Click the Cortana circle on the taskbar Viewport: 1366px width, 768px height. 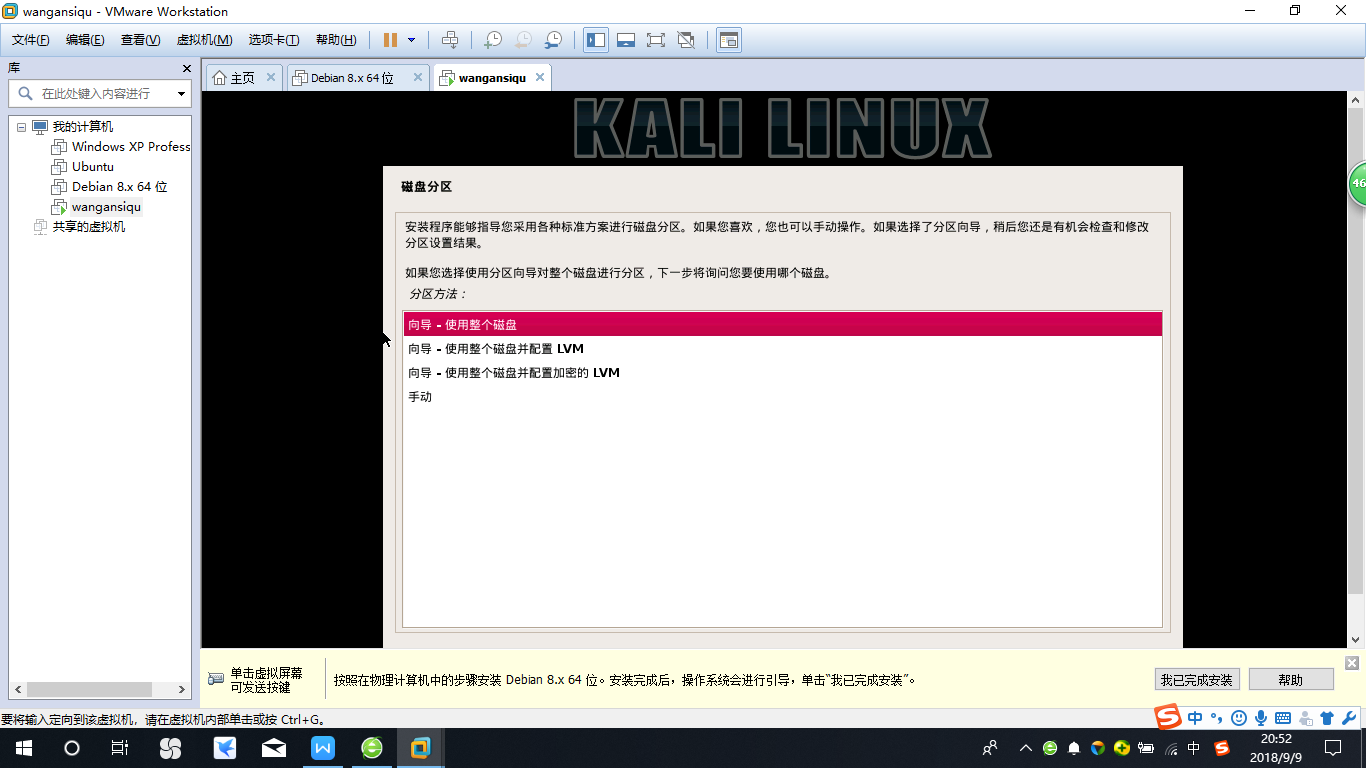(72, 748)
